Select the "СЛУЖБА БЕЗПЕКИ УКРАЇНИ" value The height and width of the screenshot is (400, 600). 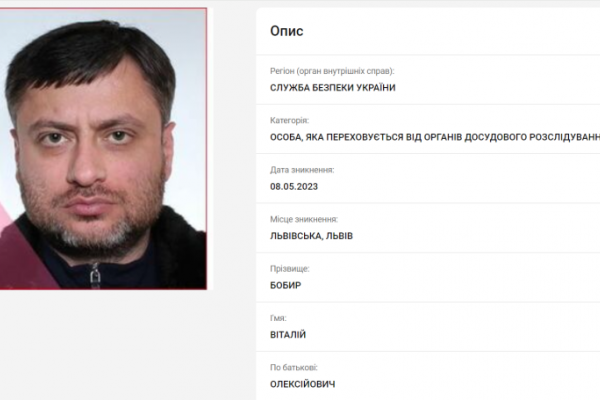click(x=333, y=88)
